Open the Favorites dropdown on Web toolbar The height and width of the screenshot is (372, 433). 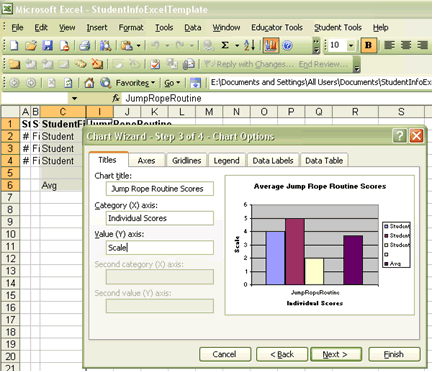tap(135, 83)
